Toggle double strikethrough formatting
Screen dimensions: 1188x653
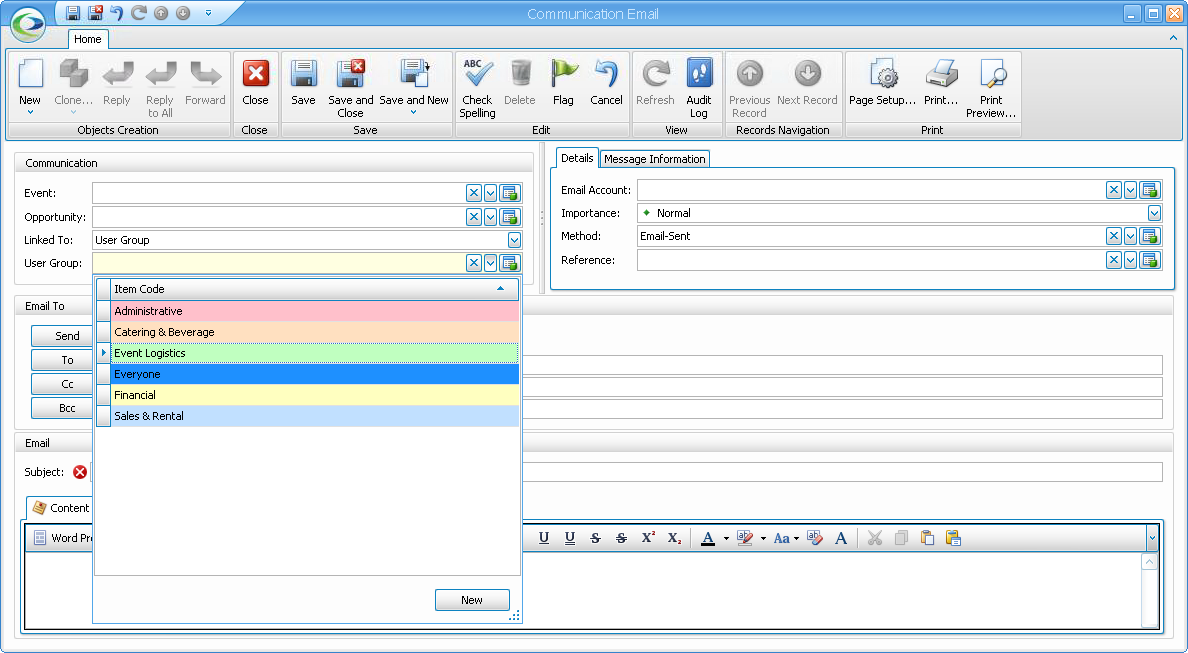(621, 538)
